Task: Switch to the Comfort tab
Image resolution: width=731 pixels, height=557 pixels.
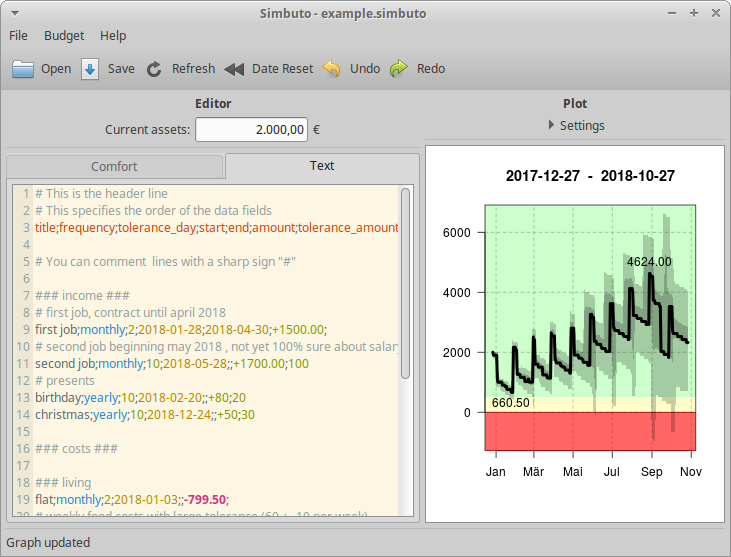Action: [x=114, y=167]
